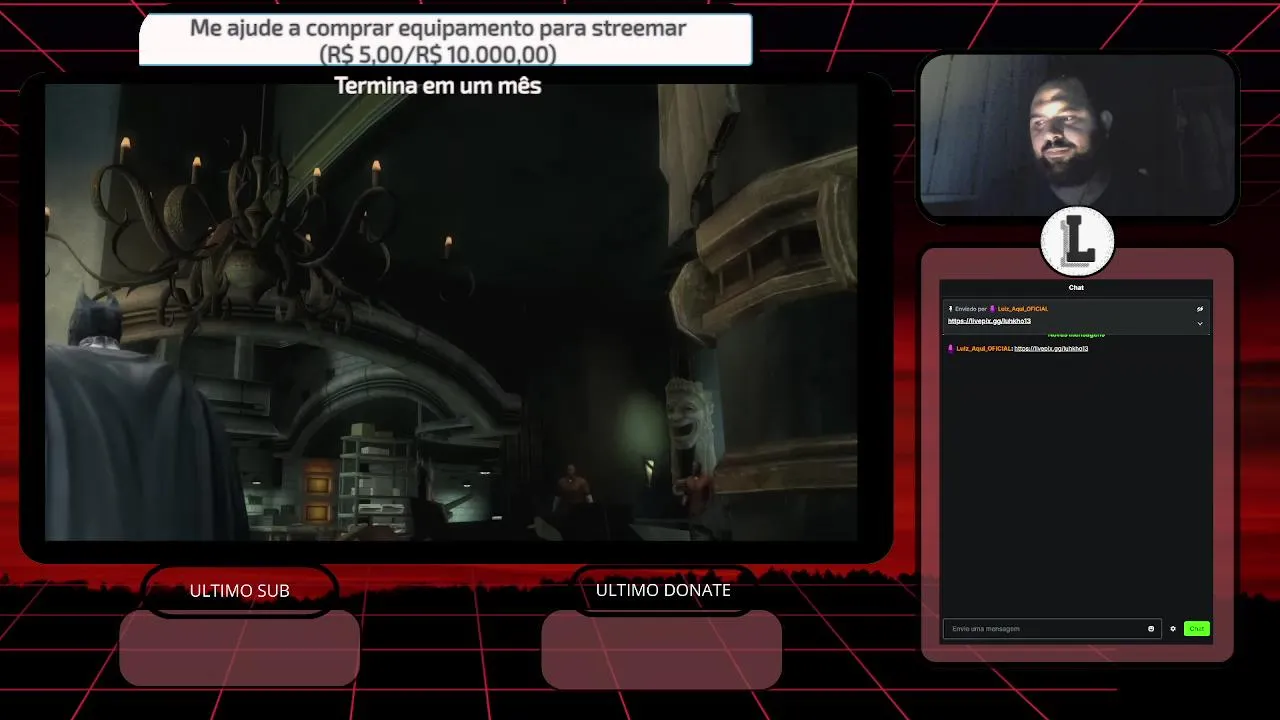Click the 'Chat' panel title
The width and height of the screenshot is (1280, 720).
pos(1076,288)
